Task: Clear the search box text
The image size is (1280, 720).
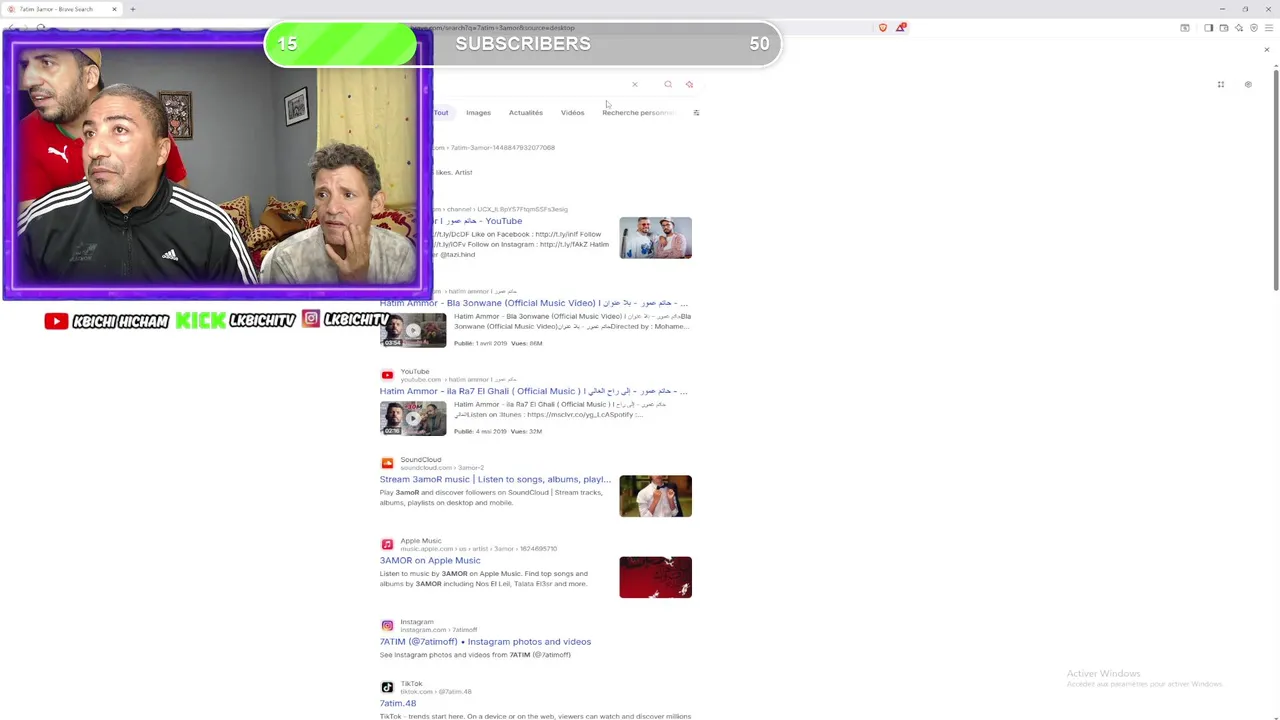Action: click(x=634, y=84)
